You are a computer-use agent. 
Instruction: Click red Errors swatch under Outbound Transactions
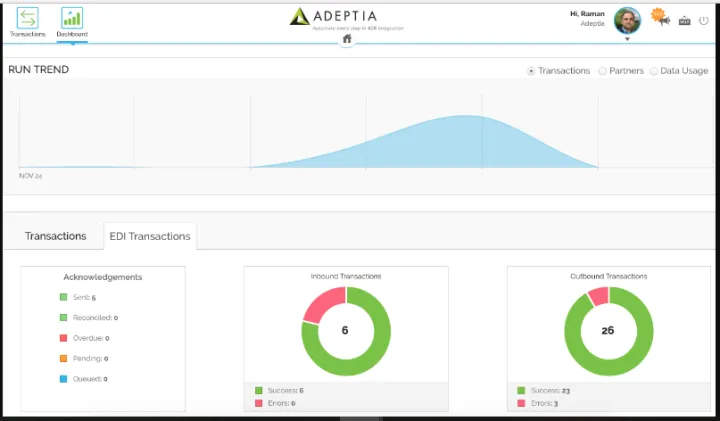tap(521, 403)
